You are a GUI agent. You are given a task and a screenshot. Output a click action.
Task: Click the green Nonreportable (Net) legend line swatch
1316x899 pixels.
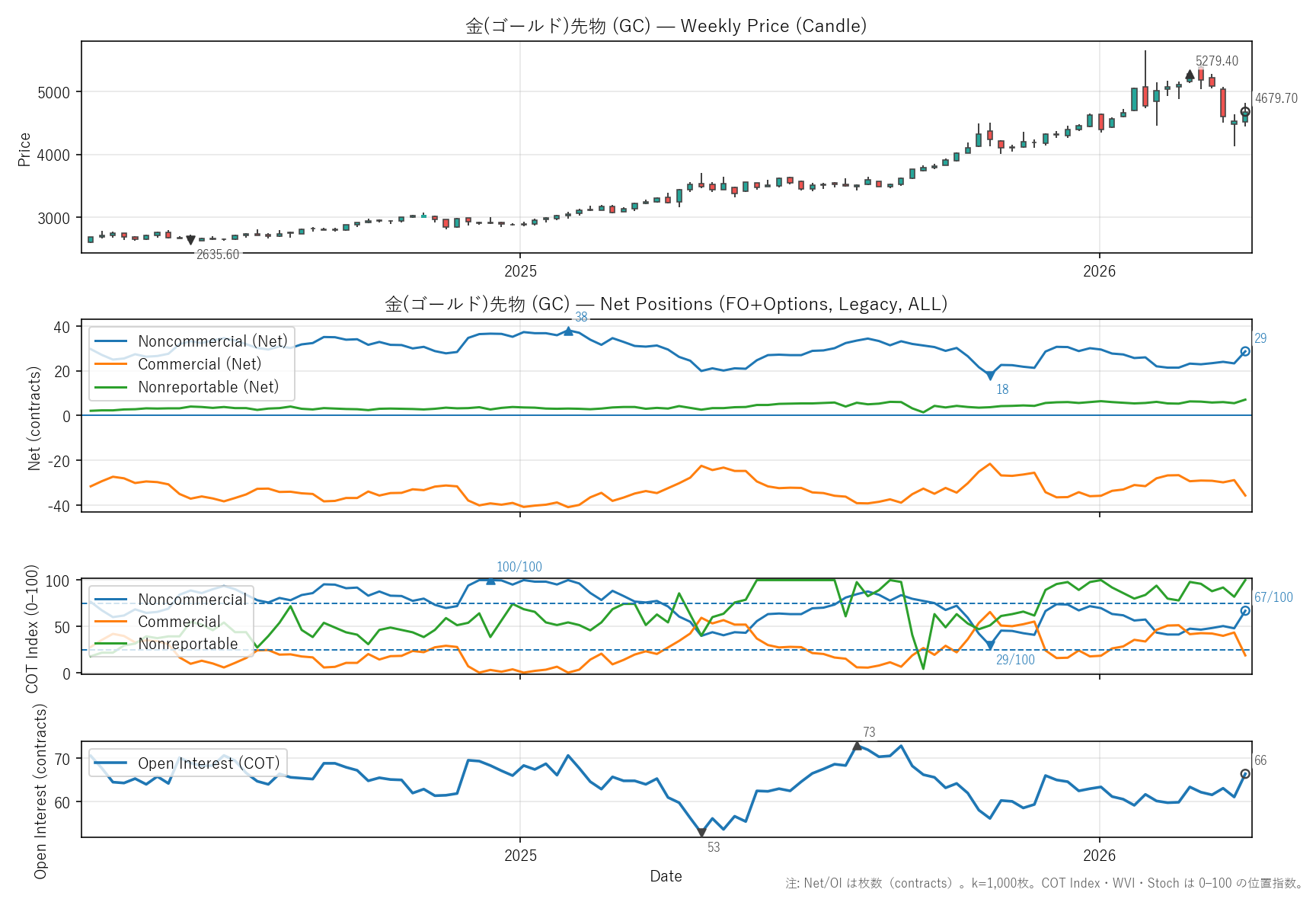click(111, 387)
